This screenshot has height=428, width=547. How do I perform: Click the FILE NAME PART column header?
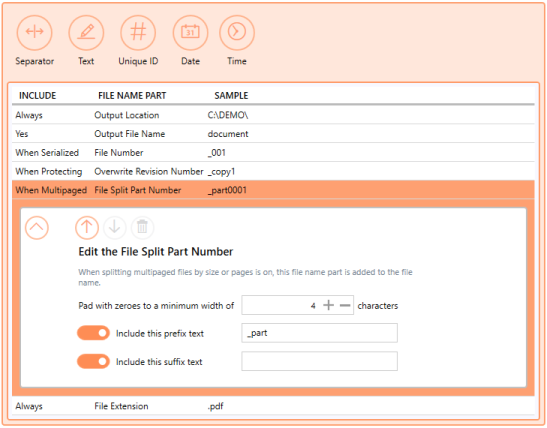[132, 96]
